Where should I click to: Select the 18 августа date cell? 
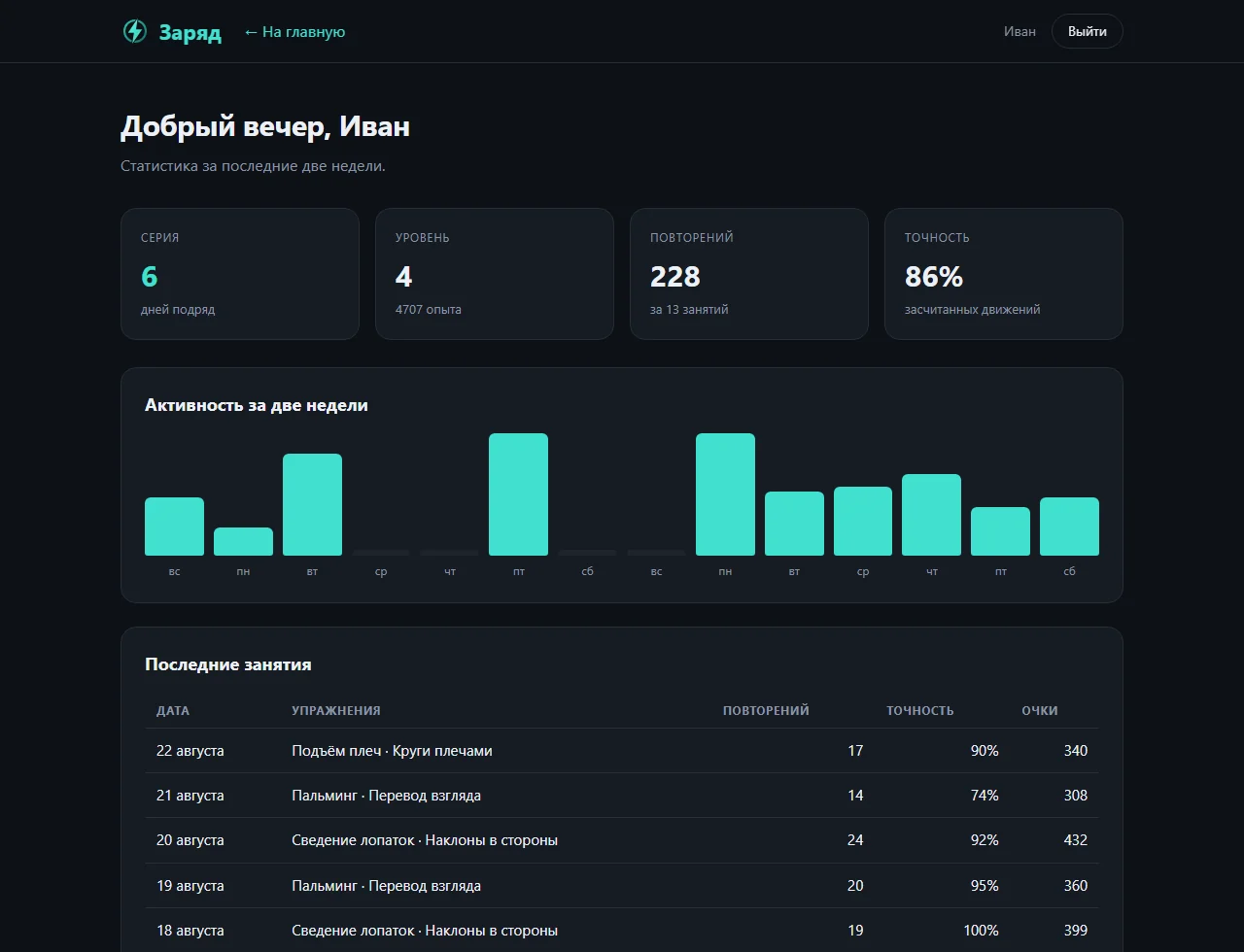[190, 931]
